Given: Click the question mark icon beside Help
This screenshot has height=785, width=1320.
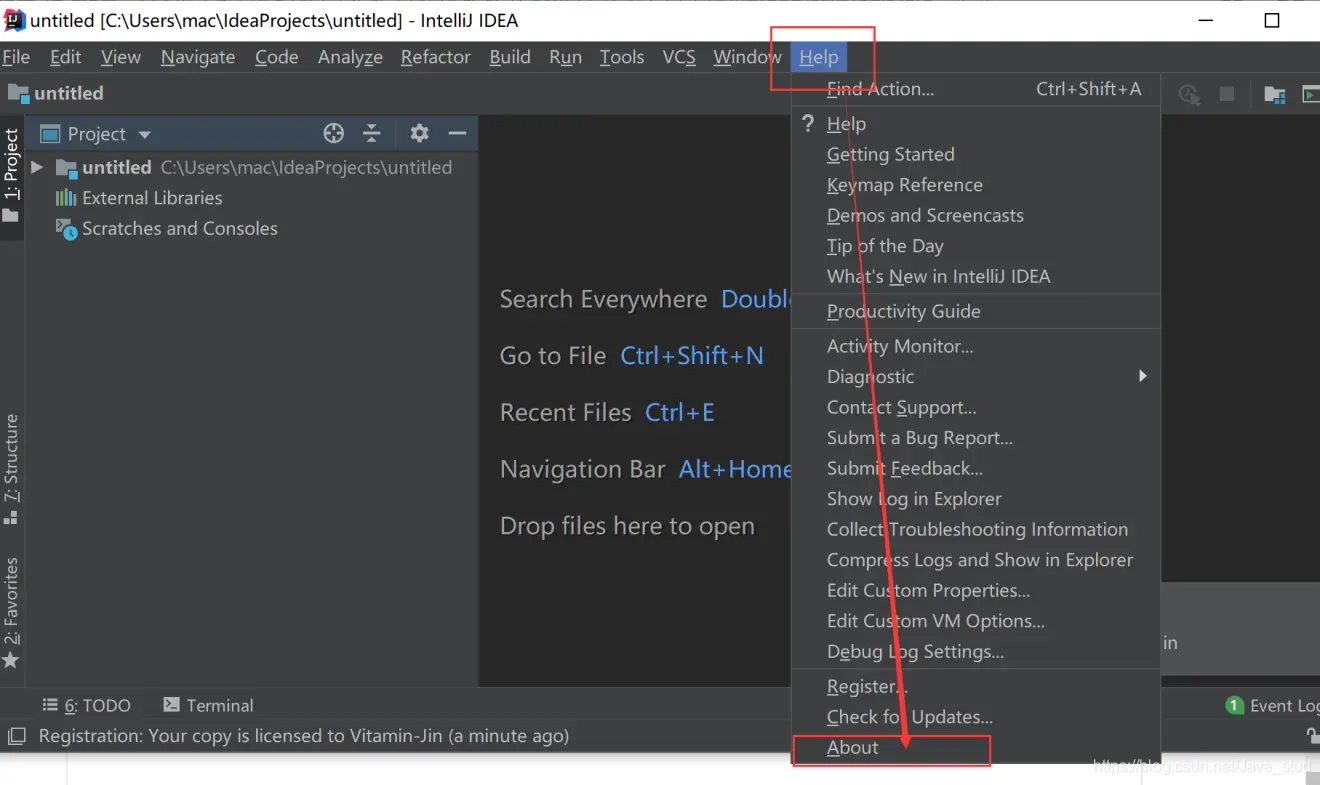Looking at the screenshot, I should point(808,123).
